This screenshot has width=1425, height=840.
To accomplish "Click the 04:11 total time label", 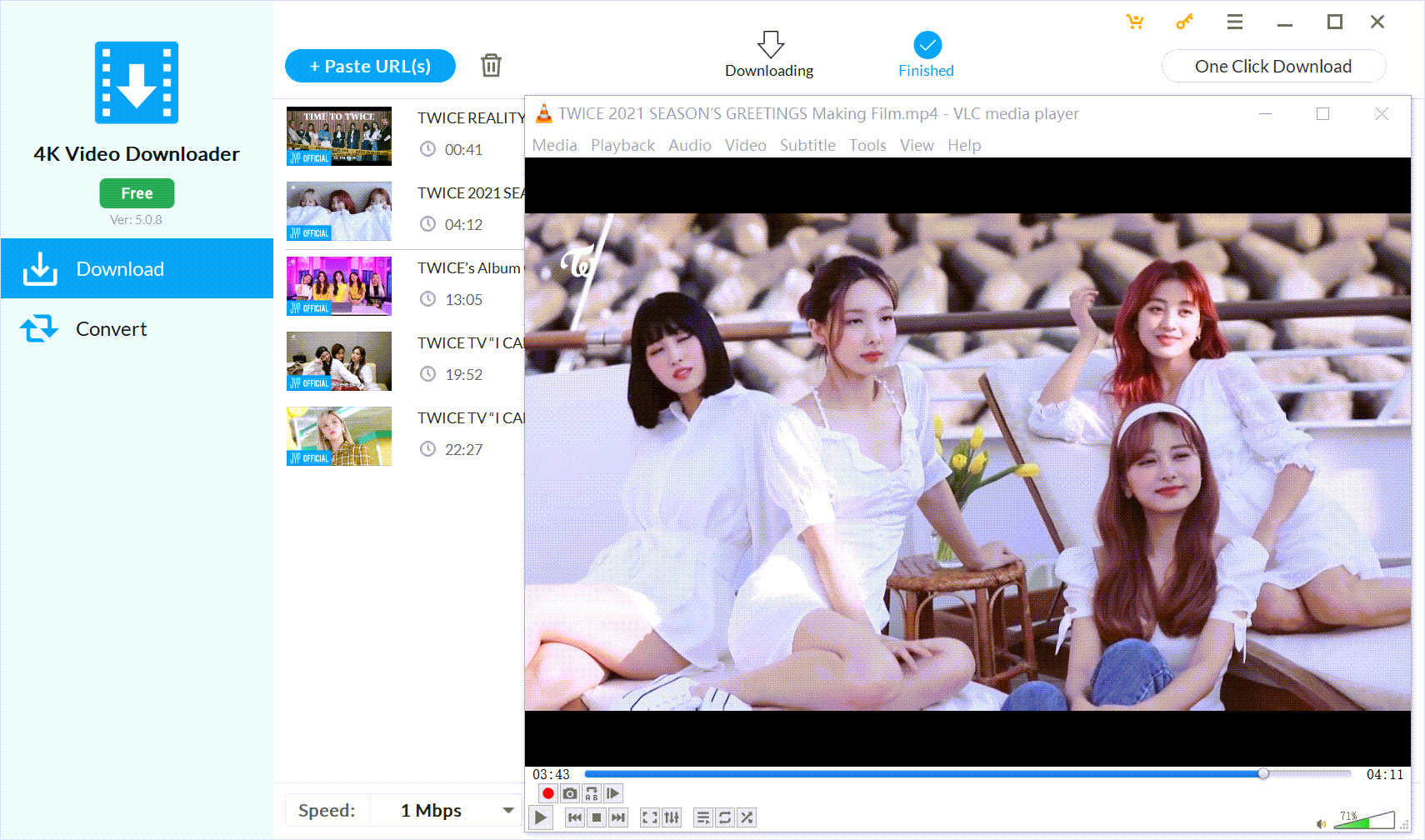I will (1384, 774).
